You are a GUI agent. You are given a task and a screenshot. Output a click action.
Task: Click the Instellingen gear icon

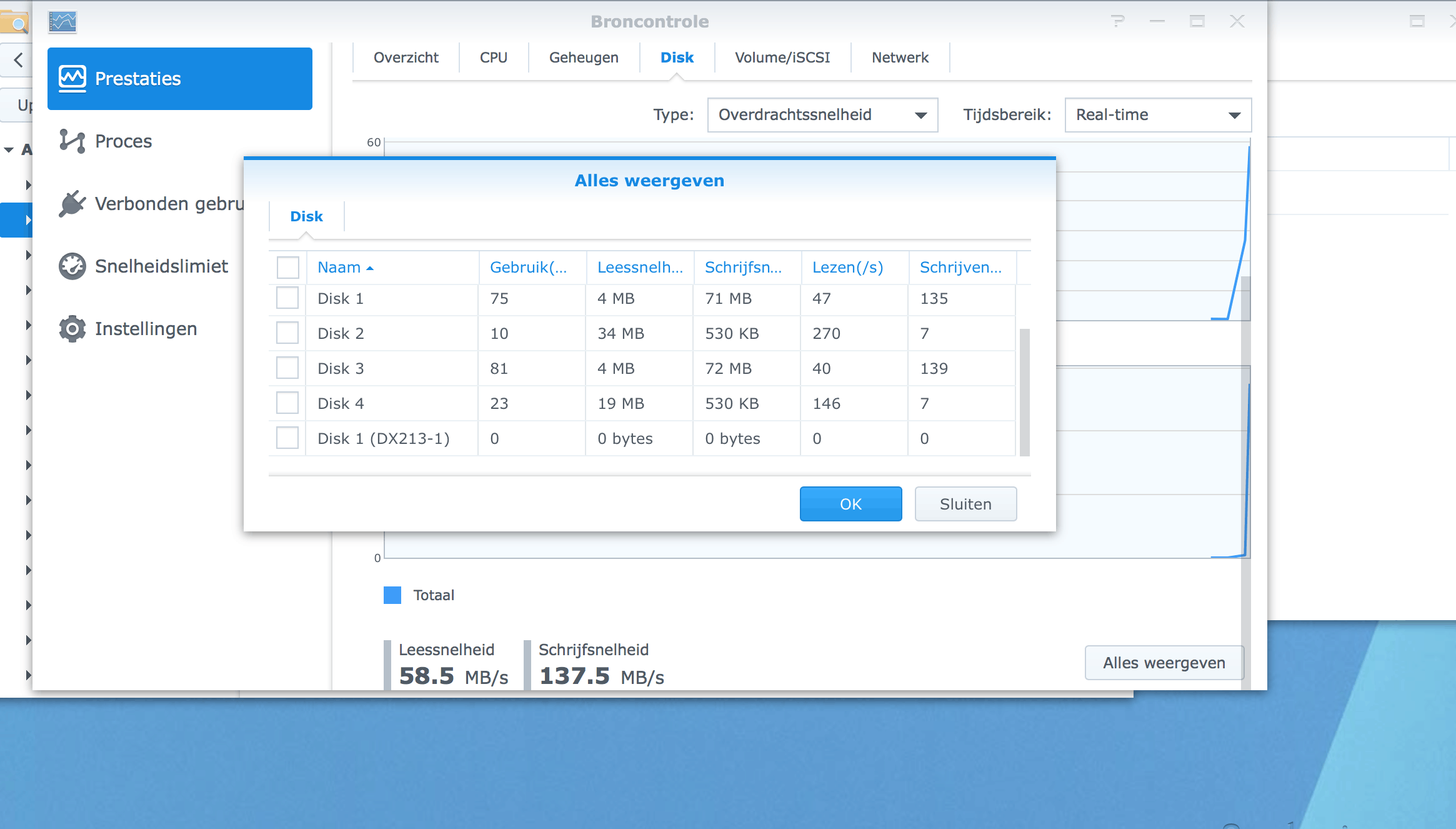(72, 329)
